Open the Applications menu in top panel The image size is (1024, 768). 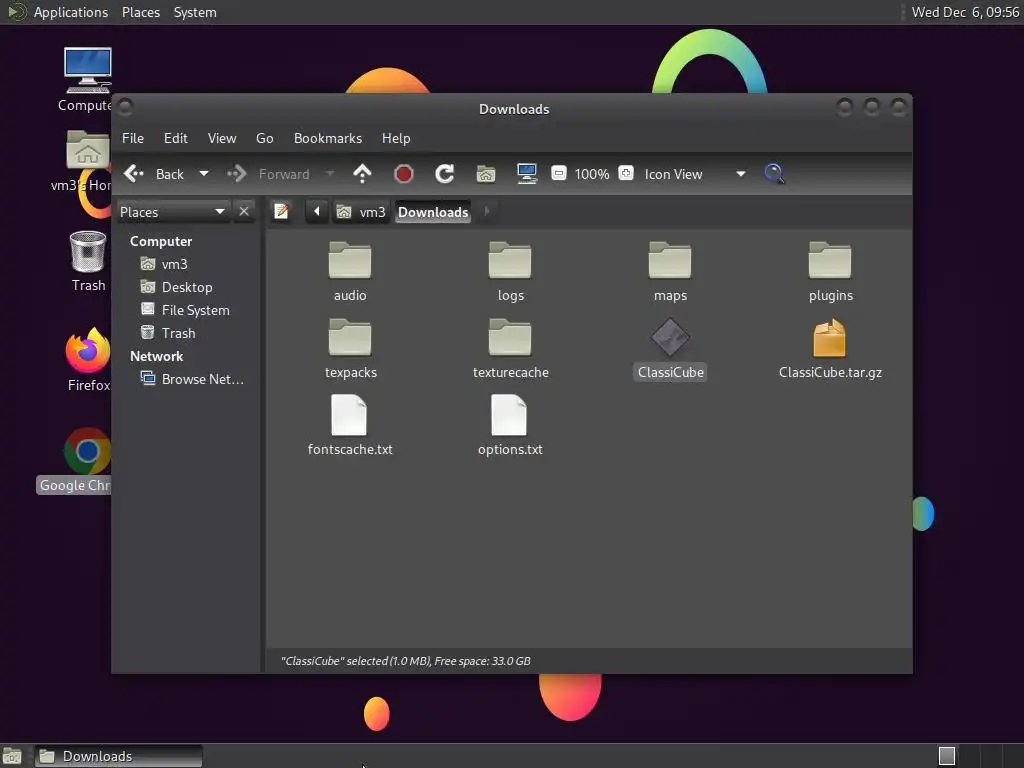(x=71, y=12)
